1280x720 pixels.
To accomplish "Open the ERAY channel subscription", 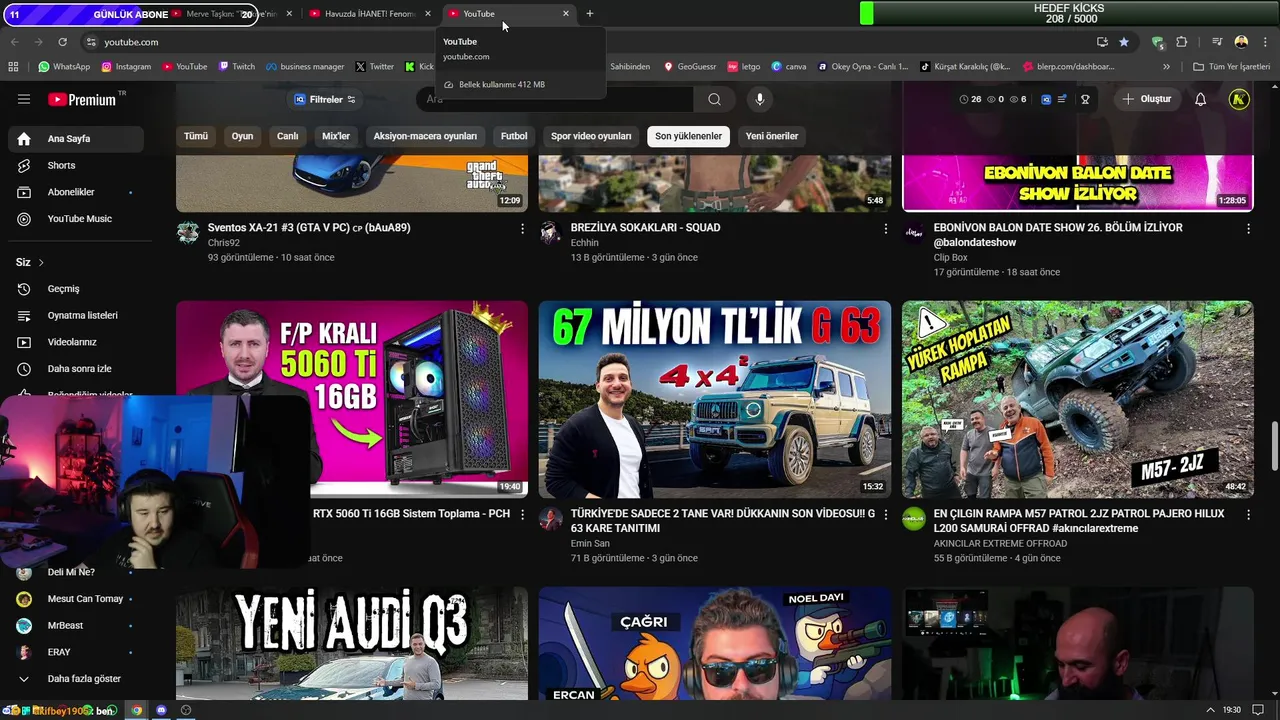I will (x=76, y=652).
